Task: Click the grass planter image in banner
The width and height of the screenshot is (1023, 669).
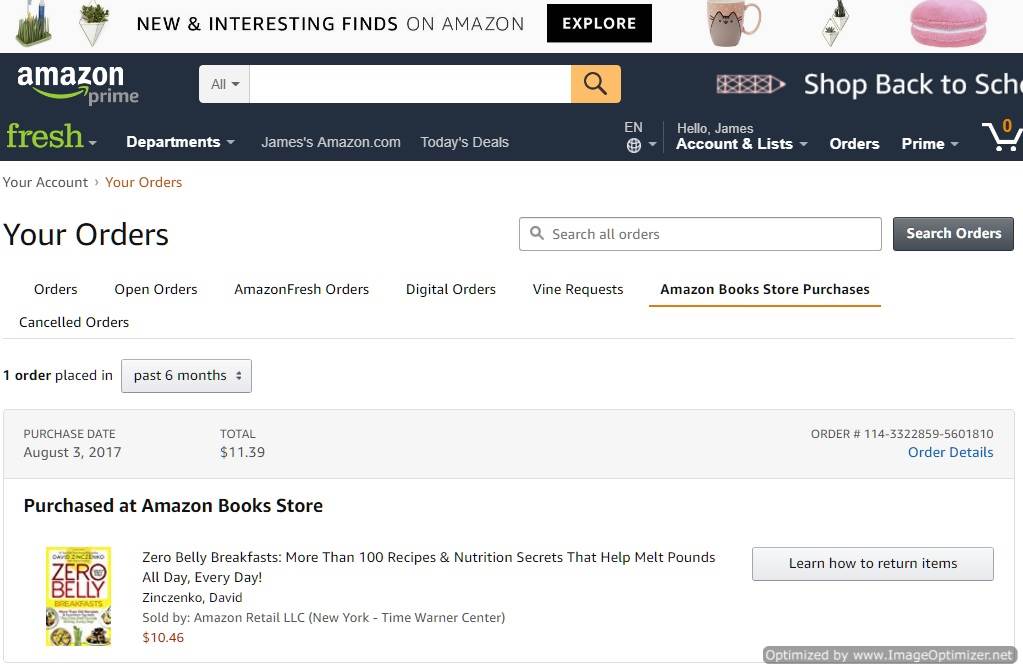Action: point(33,23)
